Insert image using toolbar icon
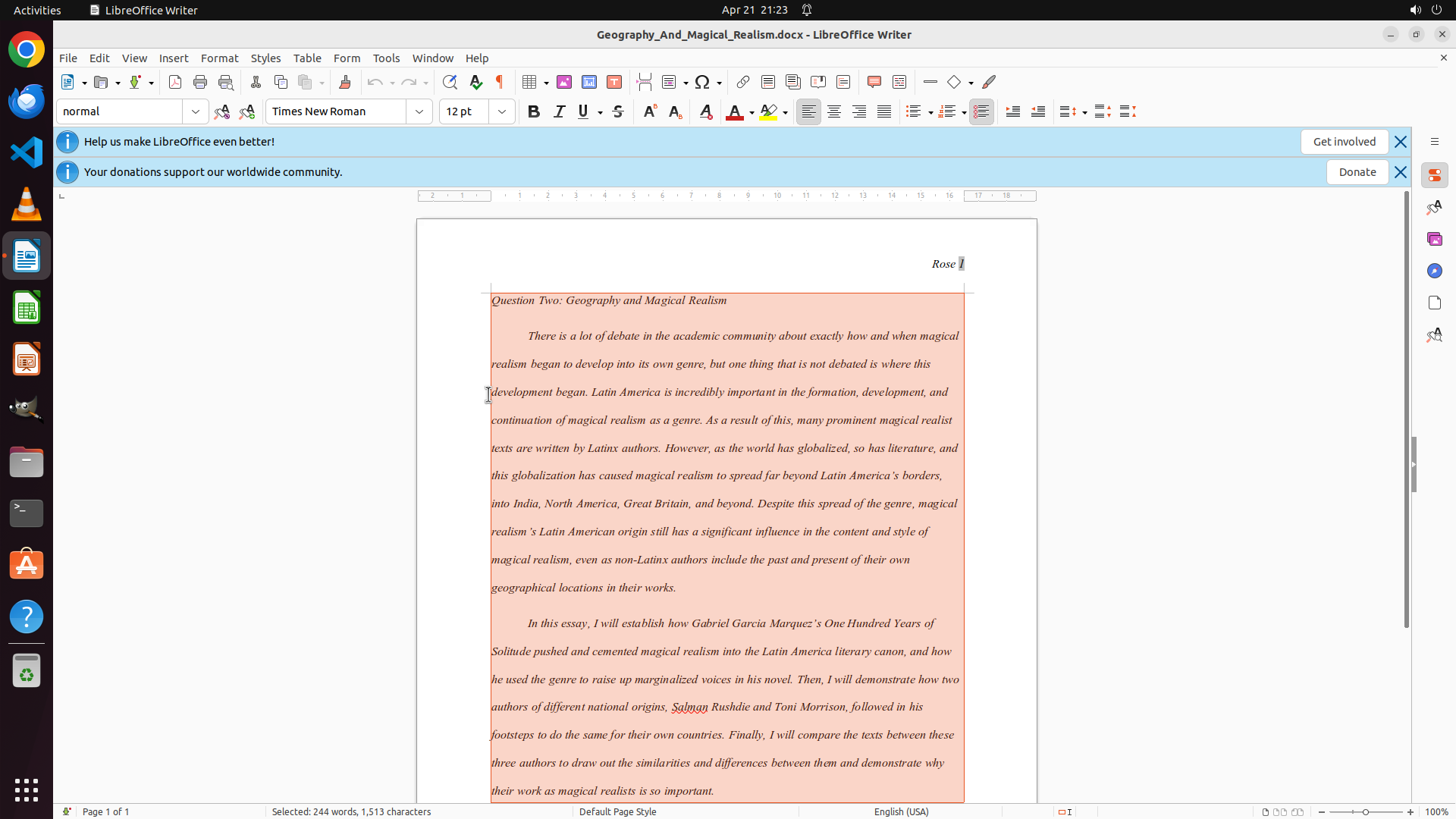The image size is (1456, 819). 564,82
